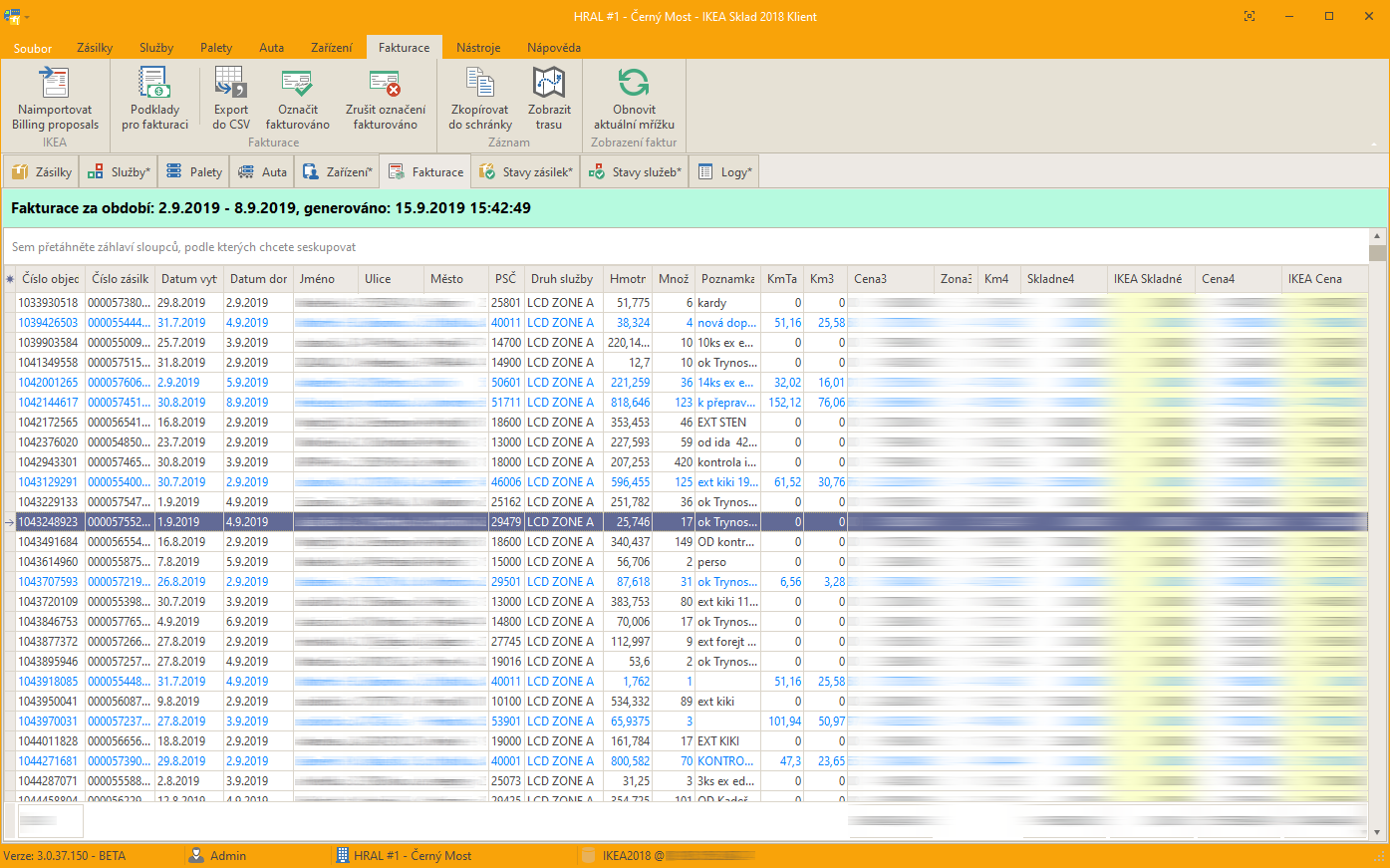1390x868 pixels.
Task: Click Zrušit označení fakturováno icon
Action: [385, 84]
